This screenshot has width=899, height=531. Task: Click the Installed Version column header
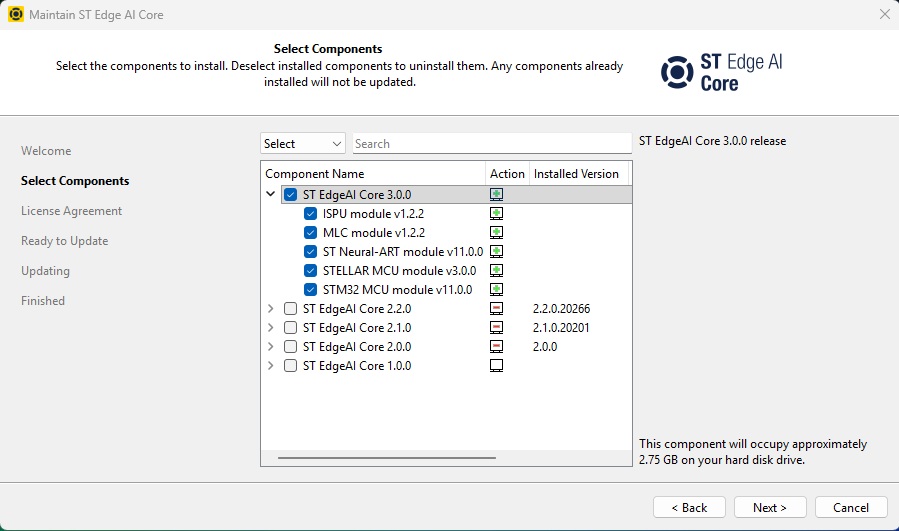[x=579, y=174]
